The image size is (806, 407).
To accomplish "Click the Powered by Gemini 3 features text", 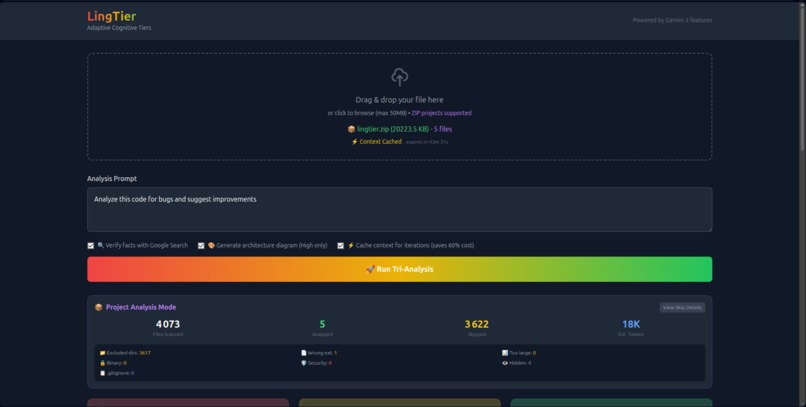I will [x=672, y=21].
